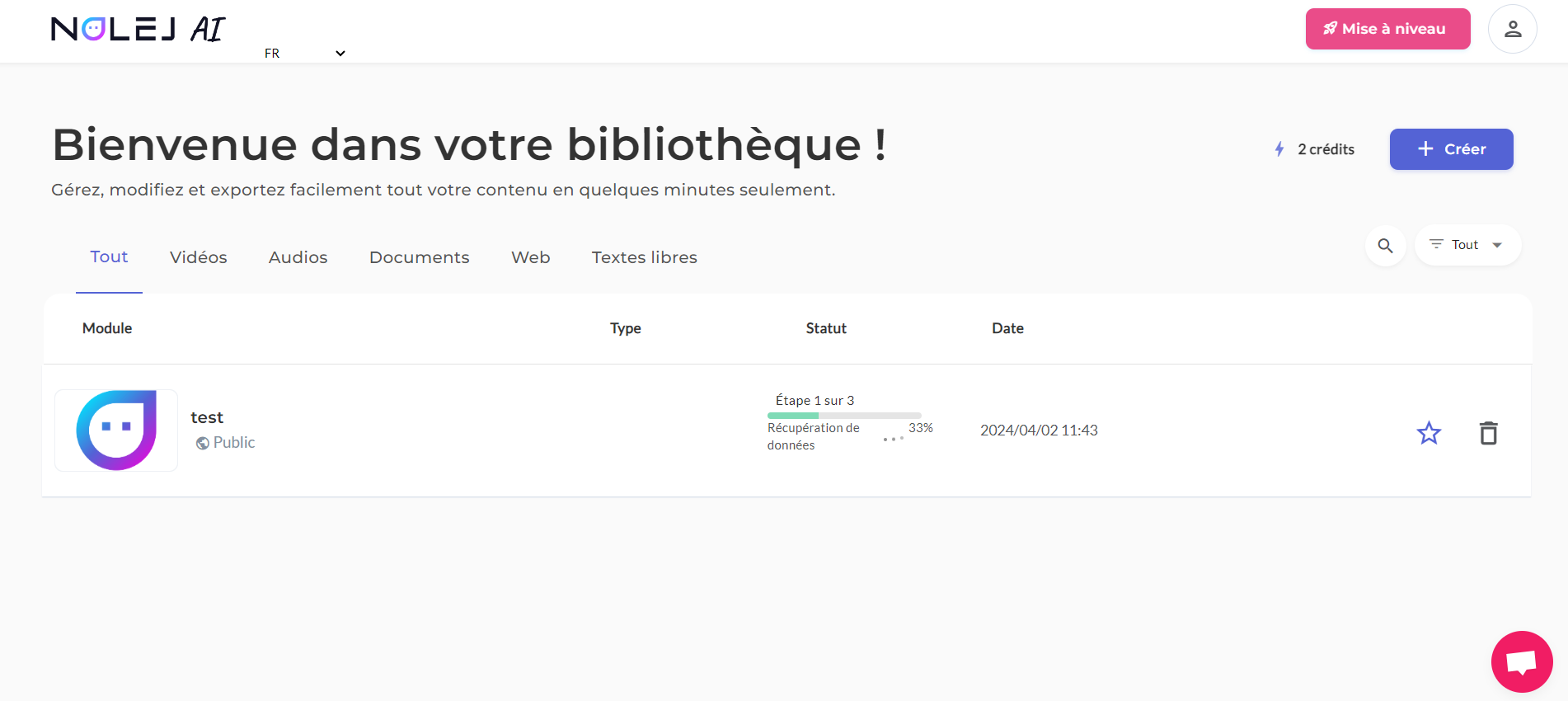The image size is (1568, 701).
Task: Switch to the Documents tab
Action: pyautogui.click(x=419, y=257)
